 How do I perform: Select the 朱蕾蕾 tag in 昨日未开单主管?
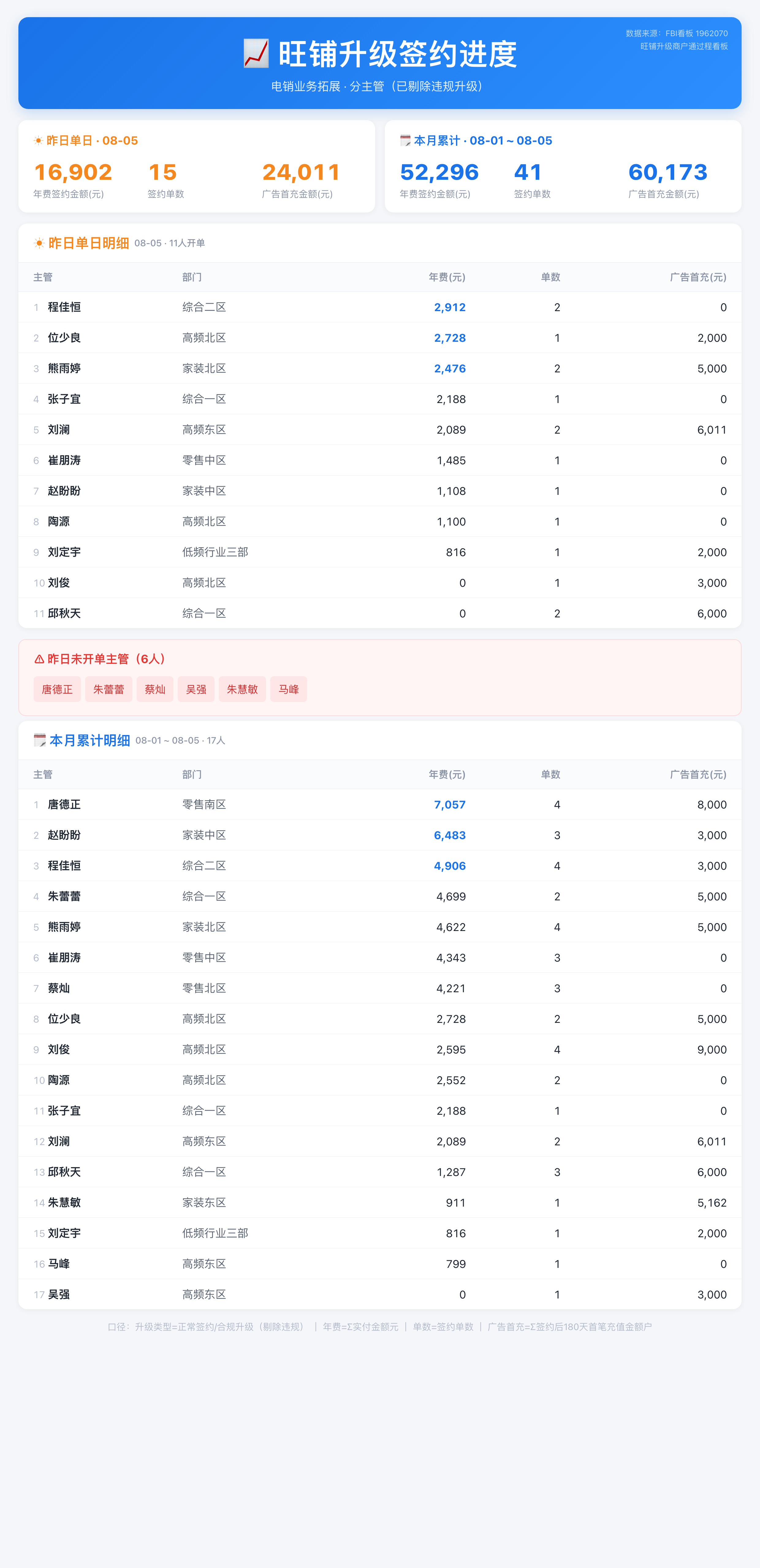point(108,689)
